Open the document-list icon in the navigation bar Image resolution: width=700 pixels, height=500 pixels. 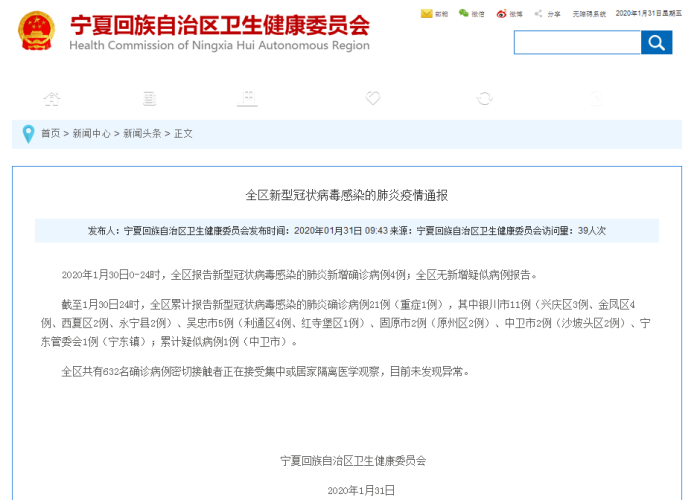150,98
